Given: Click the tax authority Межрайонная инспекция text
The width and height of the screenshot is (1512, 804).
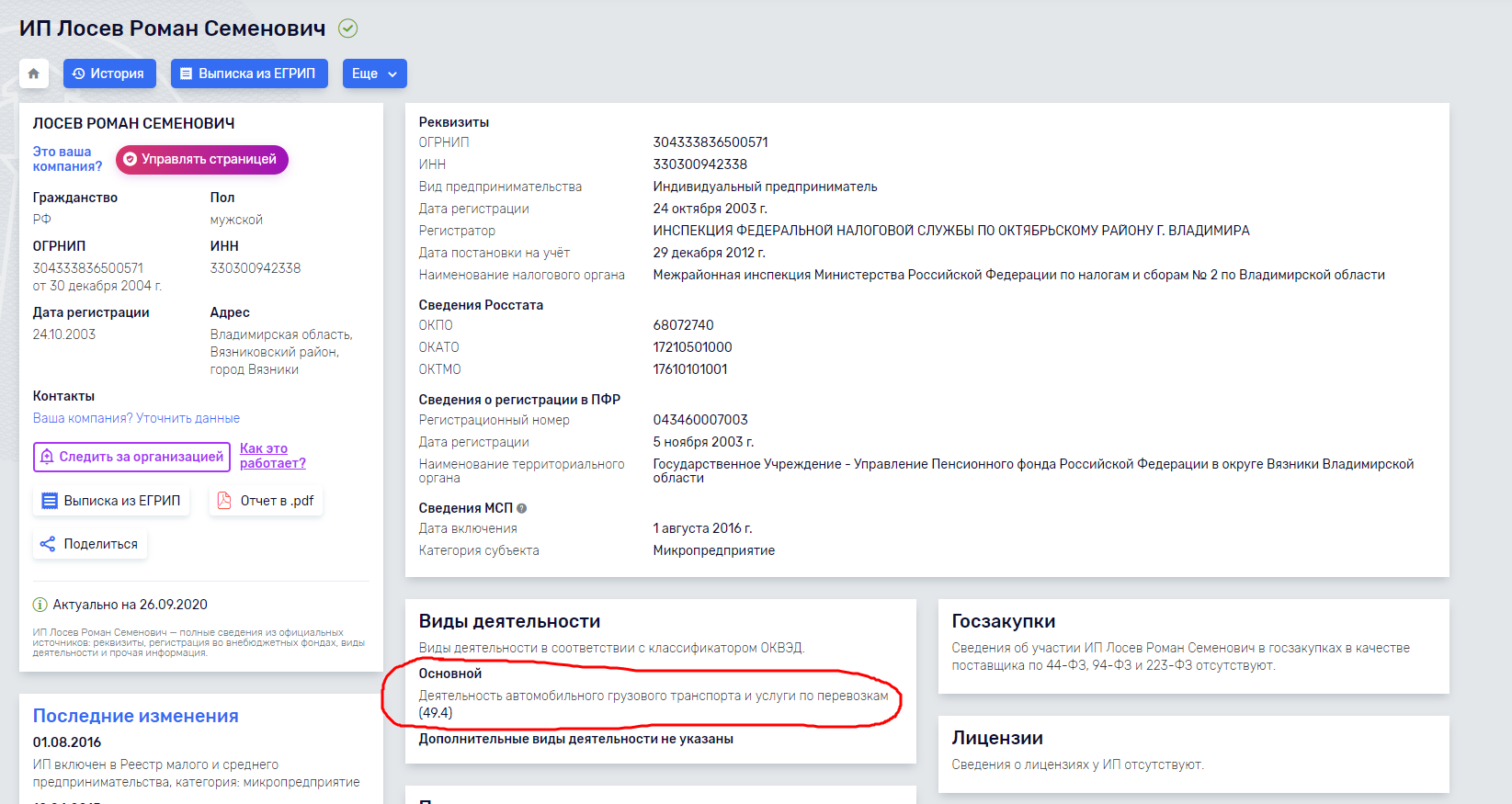Looking at the screenshot, I should coord(1019,275).
